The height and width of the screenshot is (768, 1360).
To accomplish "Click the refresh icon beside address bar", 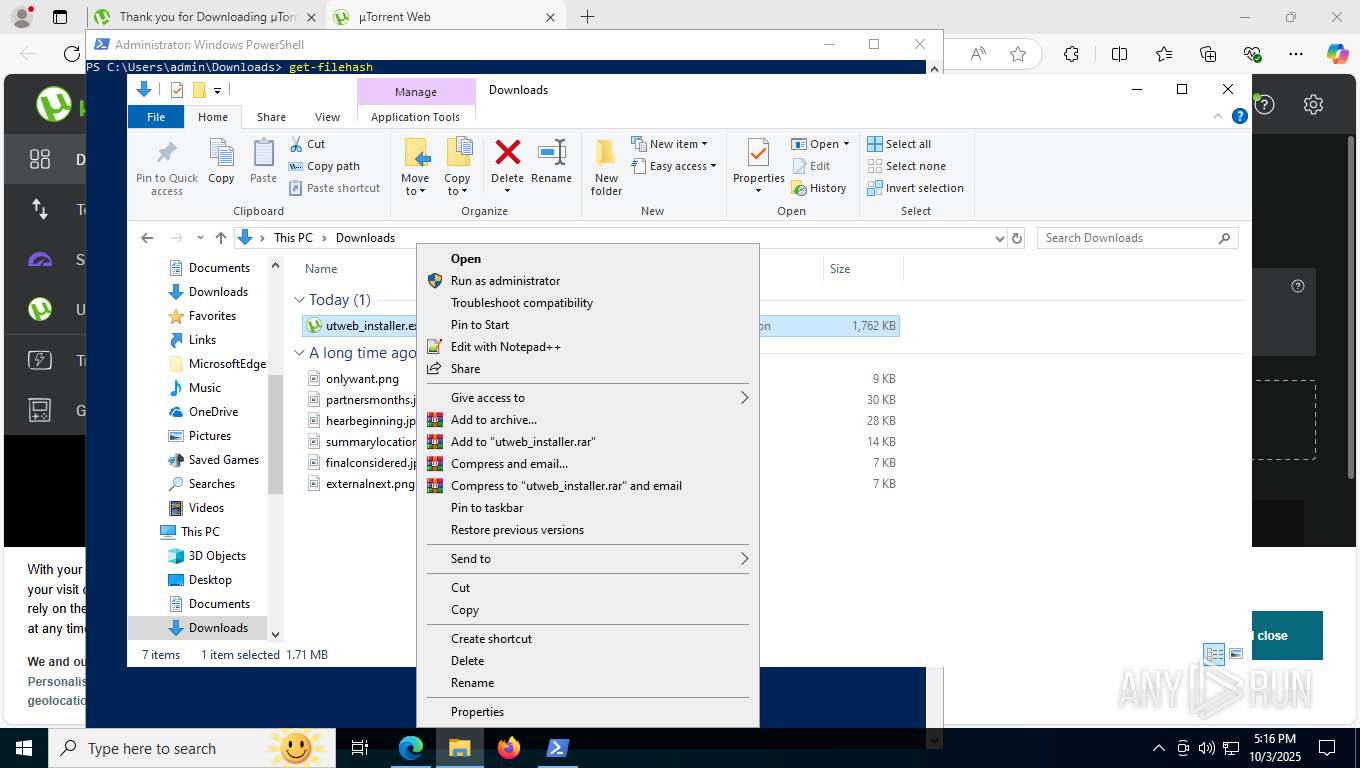I will pos(1017,238).
